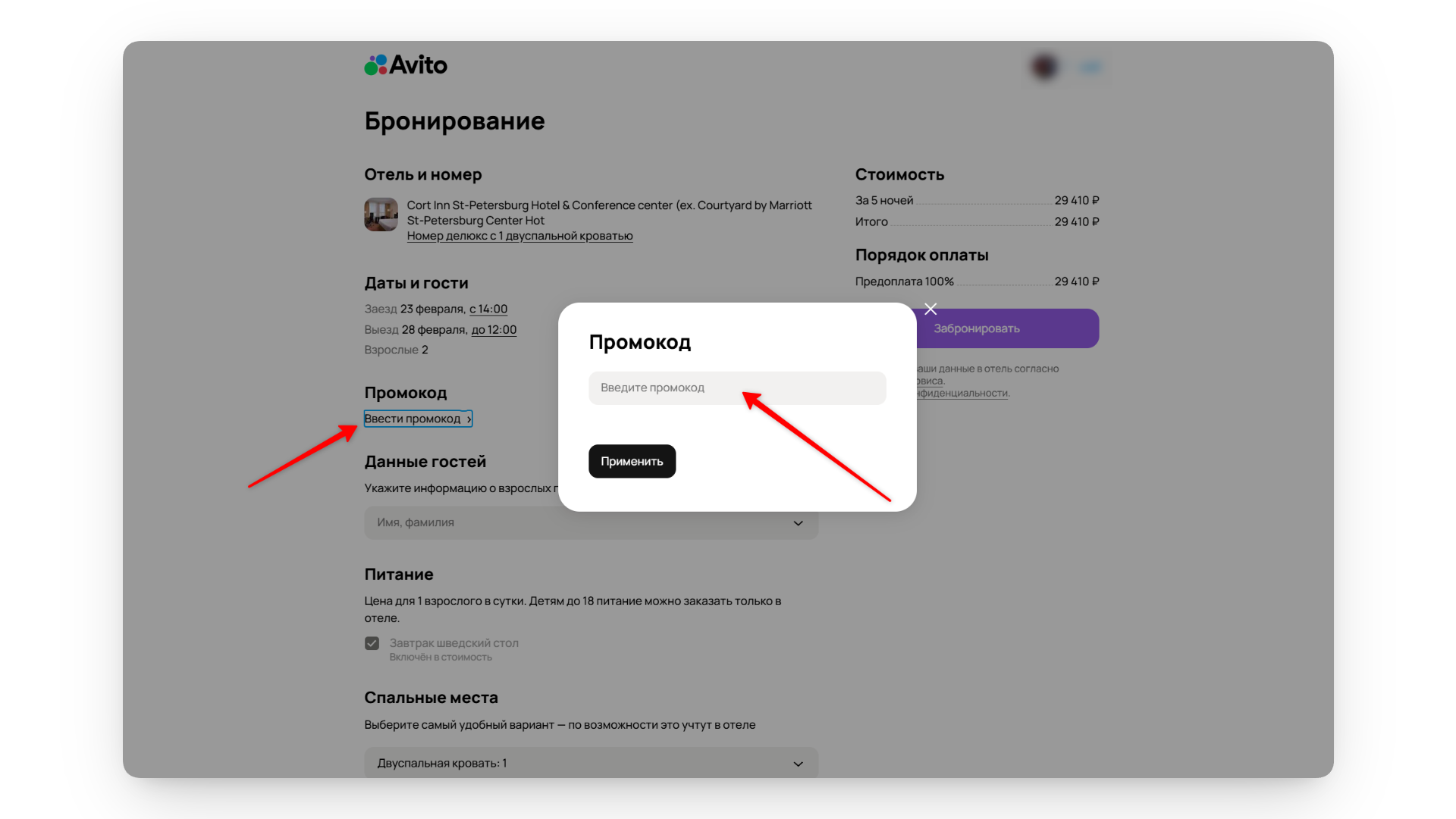
Task: Change check-in time via с 14:00 link
Action: [487, 309]
